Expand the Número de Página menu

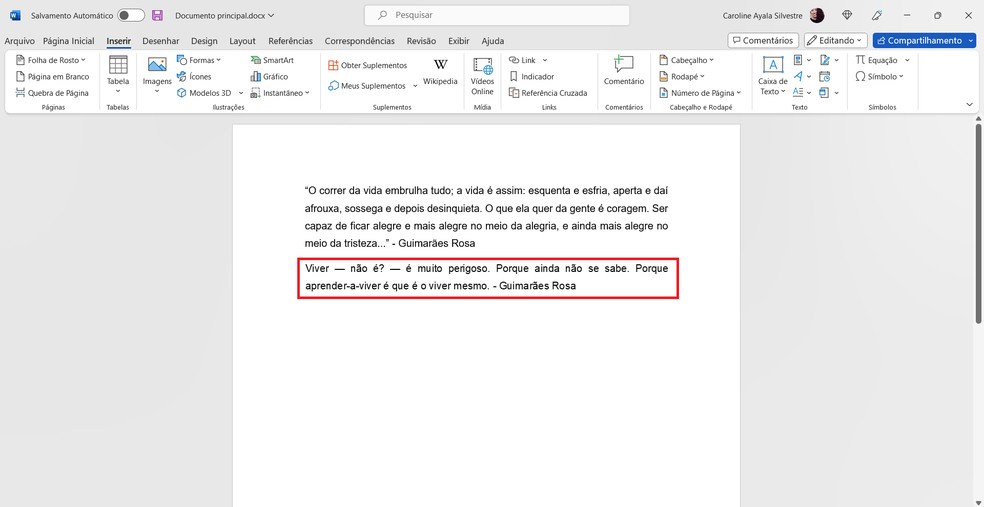click(x=703, y=93)
